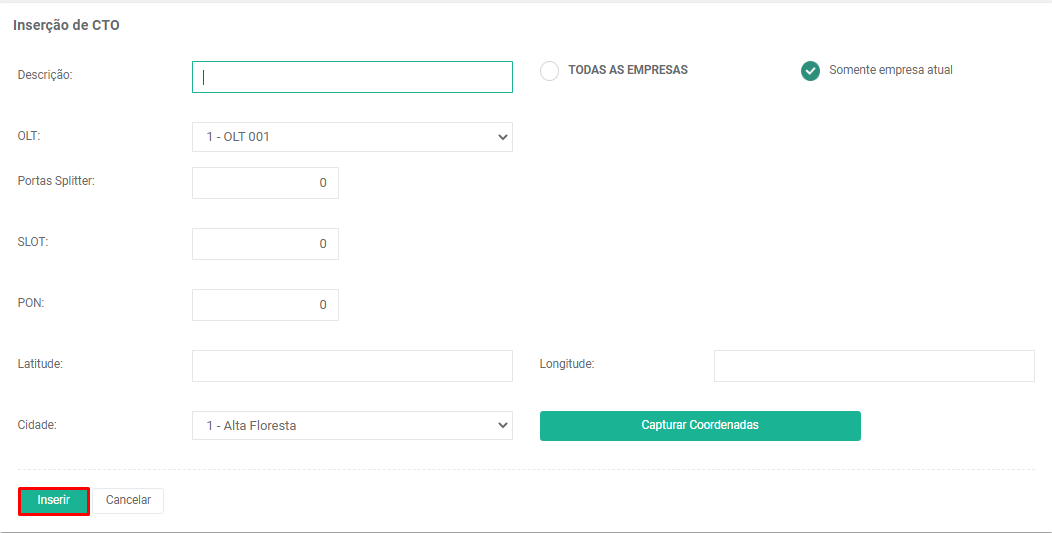Viewport: 1052px width, 533px height.
Task: Focus the SLOT number field
Action: tap(265, 244)
